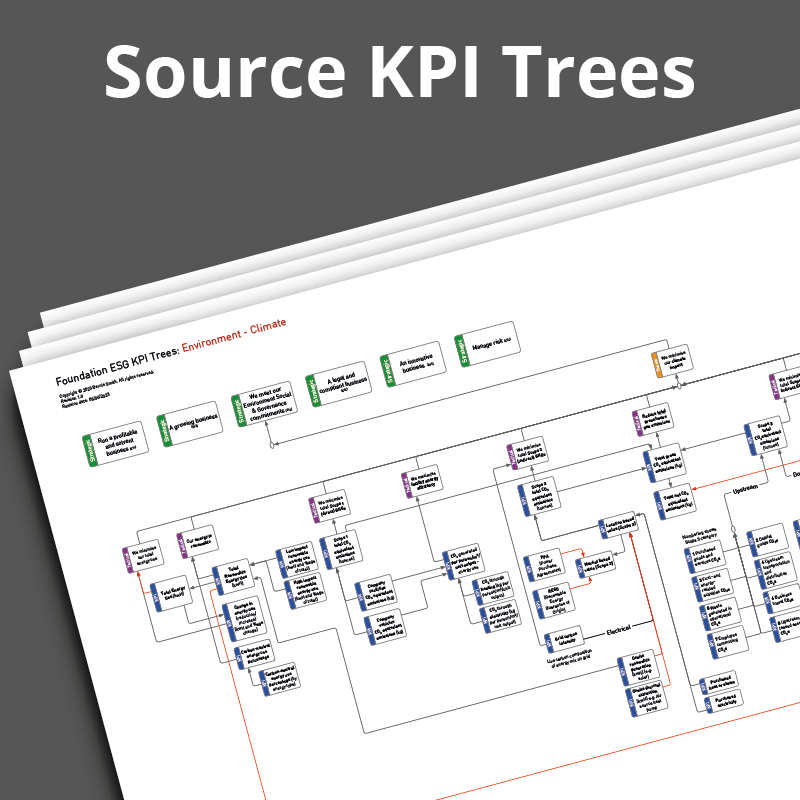Click the "Total Energy Use" KPI box

click(x=171, y=593)
